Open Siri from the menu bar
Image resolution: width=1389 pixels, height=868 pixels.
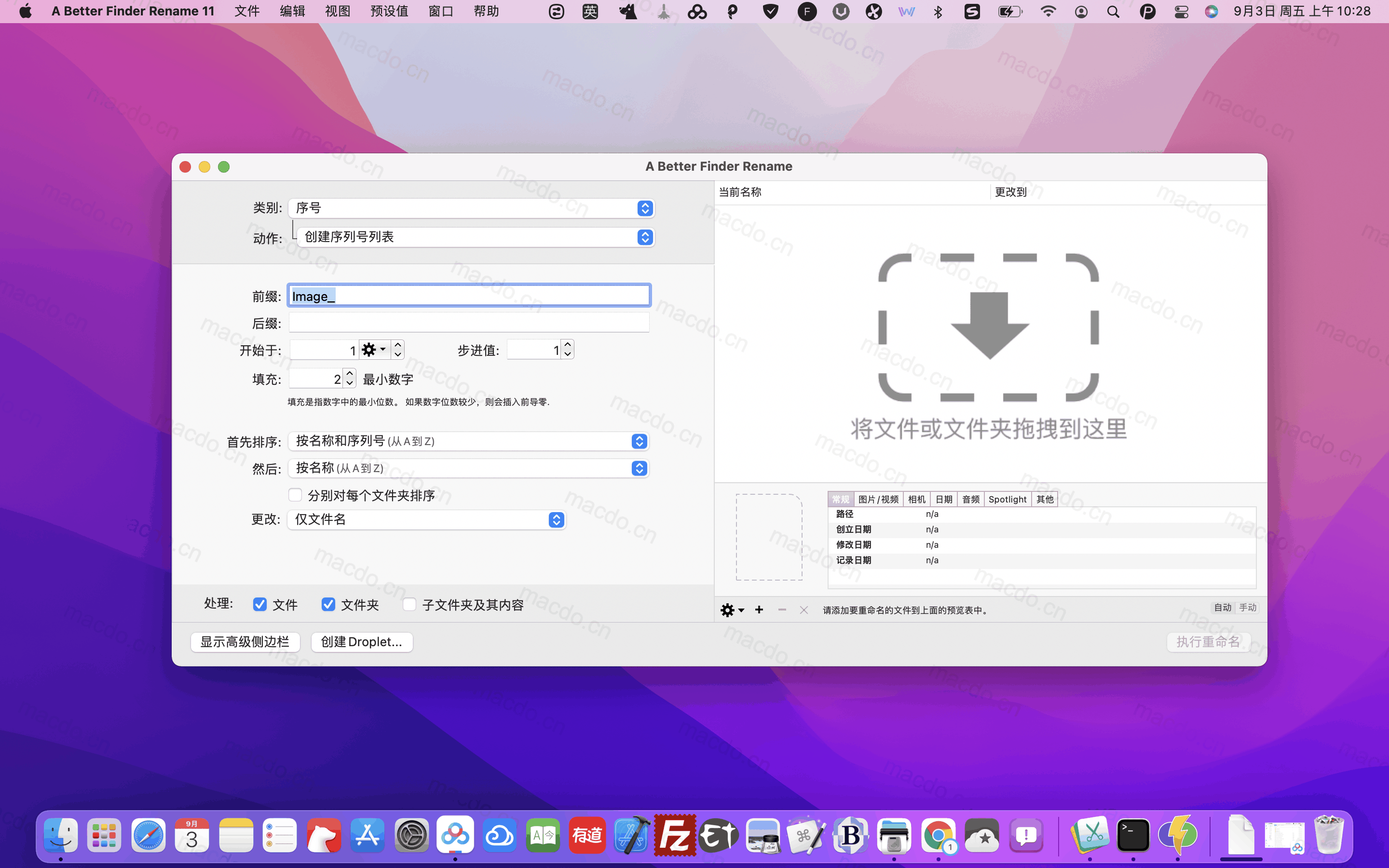pyautogui.click(x=1211, y=12)
